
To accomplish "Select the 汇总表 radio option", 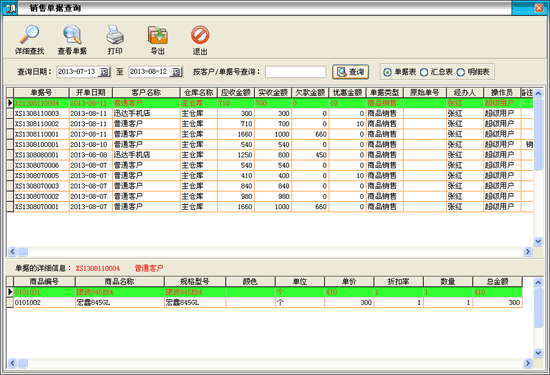I will point(424,72).
